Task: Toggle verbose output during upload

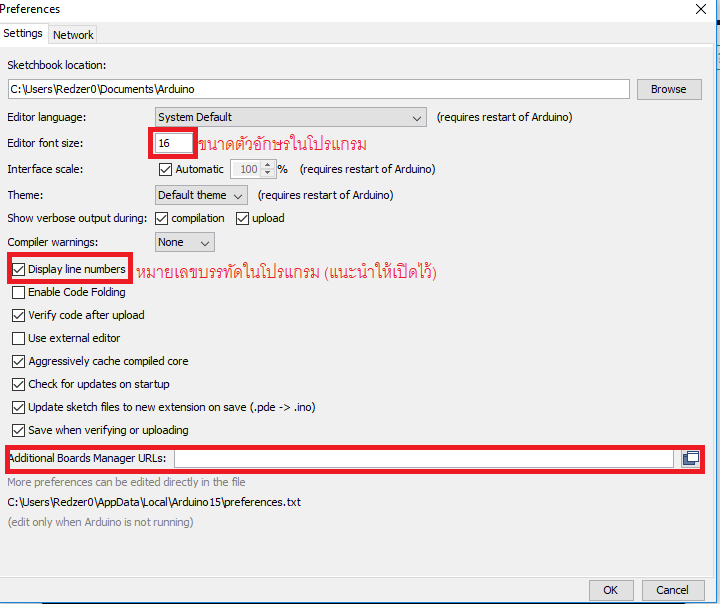Action: pyautogui.click(x=242, y=219)
